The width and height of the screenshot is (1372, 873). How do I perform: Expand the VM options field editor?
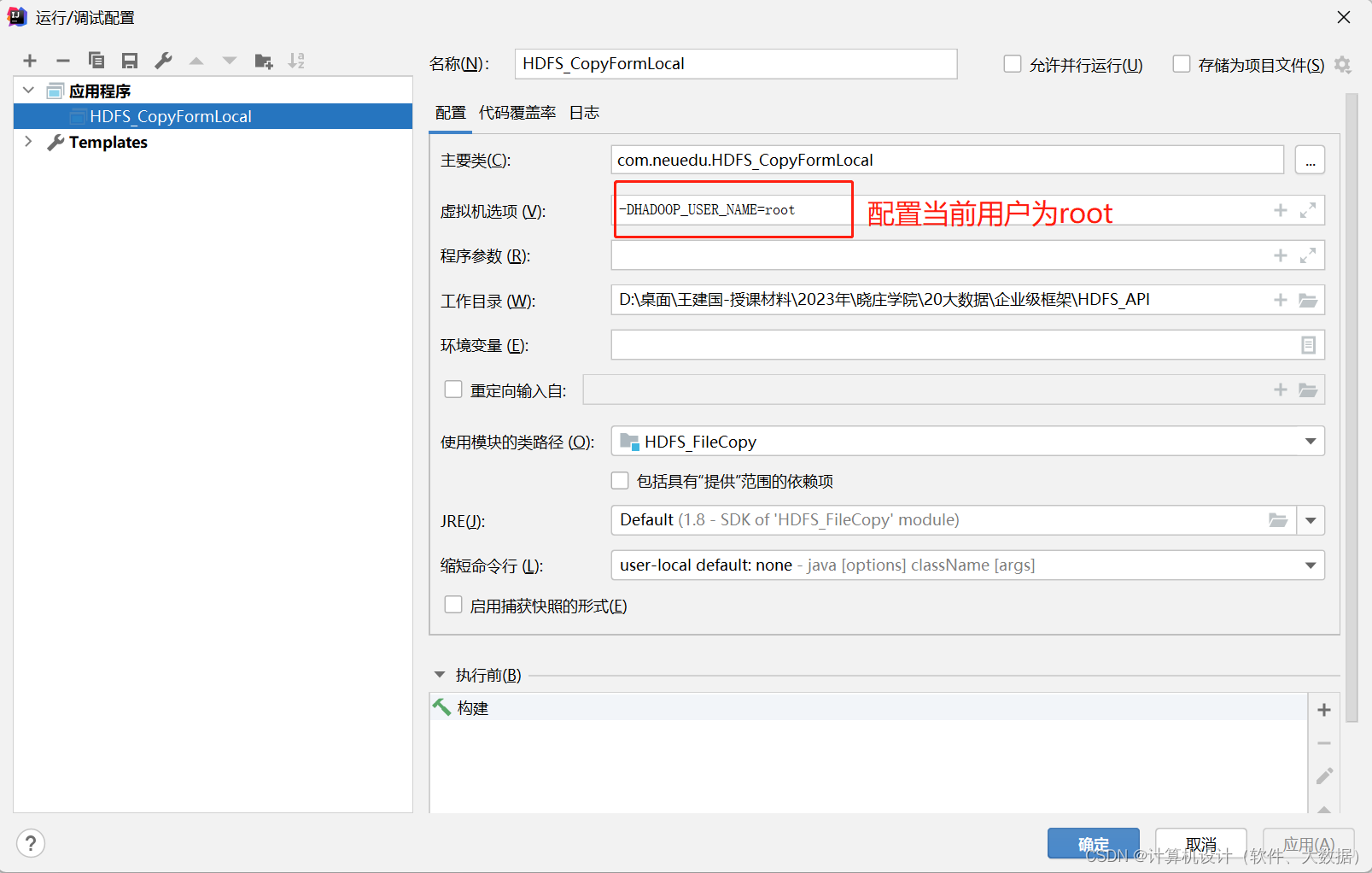1308,210
